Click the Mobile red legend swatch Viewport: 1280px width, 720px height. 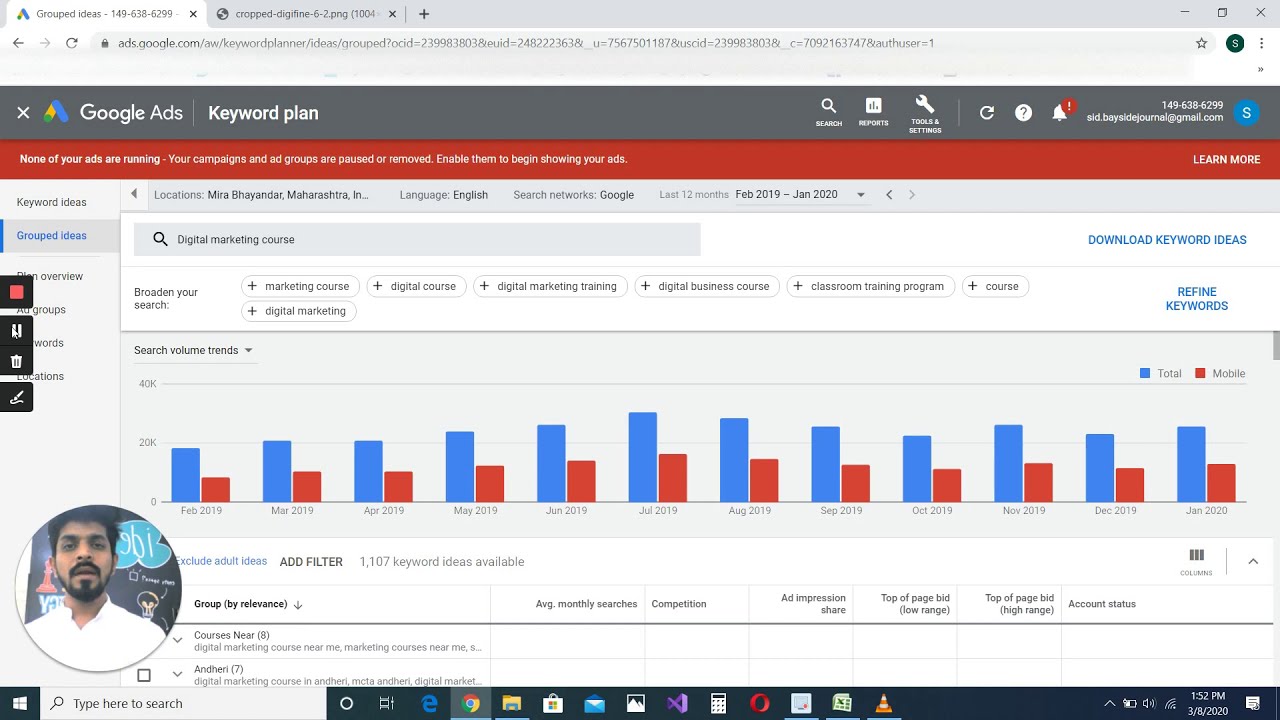pyautogui.click(x=1200, y=373)
